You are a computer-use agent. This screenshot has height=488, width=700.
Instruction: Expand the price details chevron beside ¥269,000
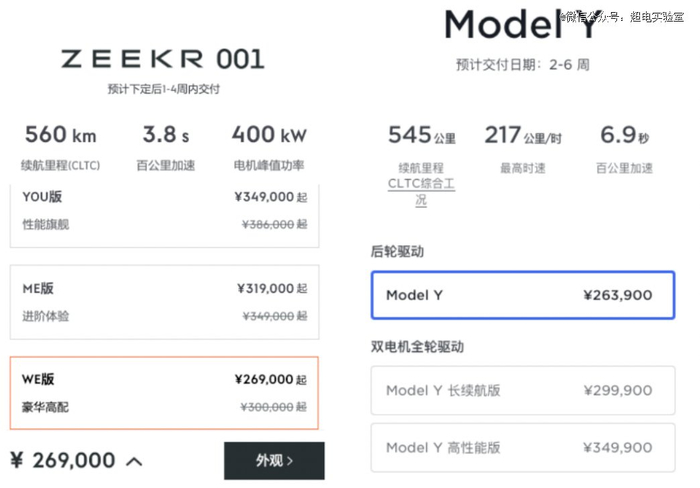[x=134, y=461]
